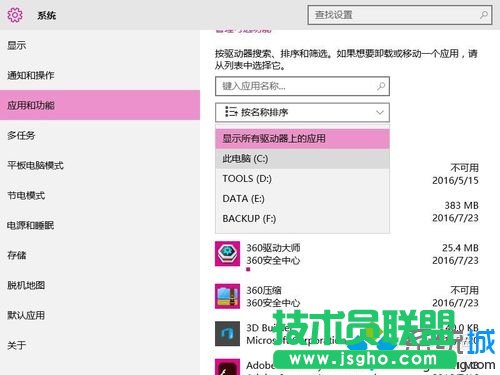Click the search magnifier in 查找设置 box
This screenshot has width=500, height=375.
click(x=484, y=15)
